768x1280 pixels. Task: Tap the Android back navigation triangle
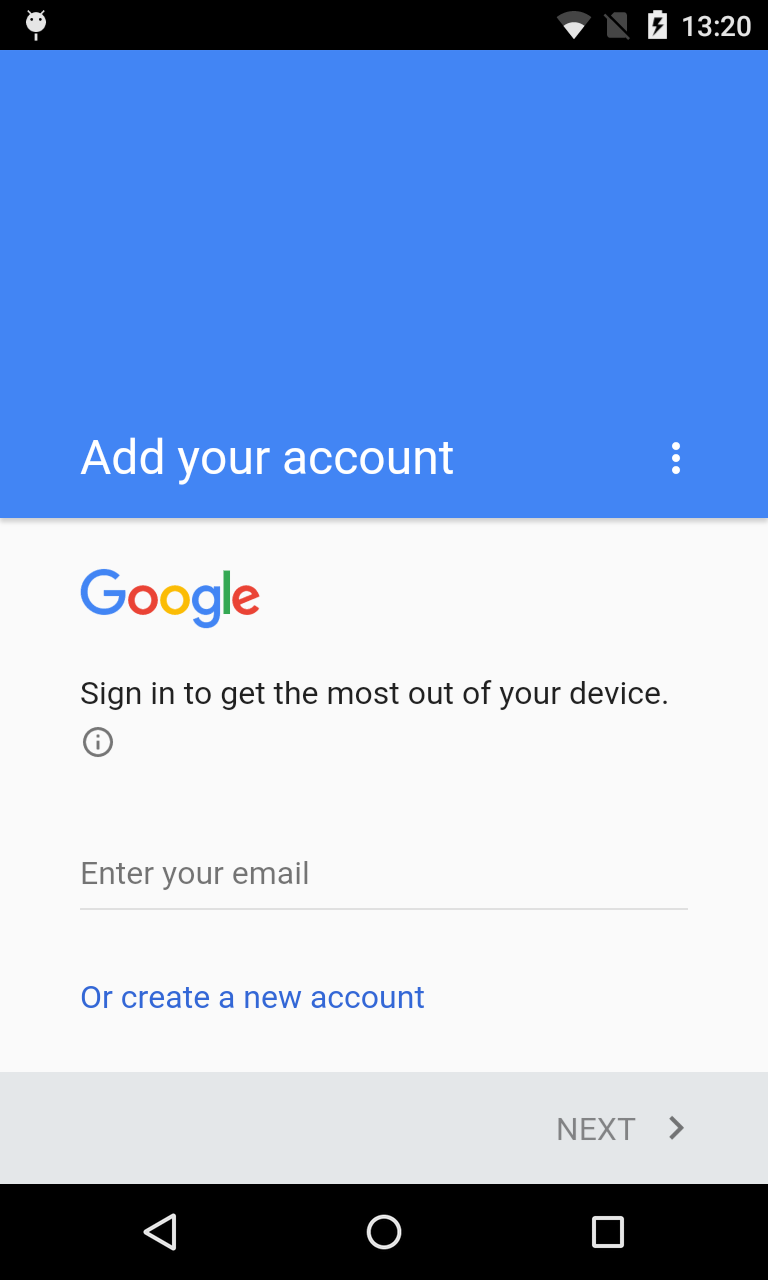pyautogui.click(x=160, y=1232)
